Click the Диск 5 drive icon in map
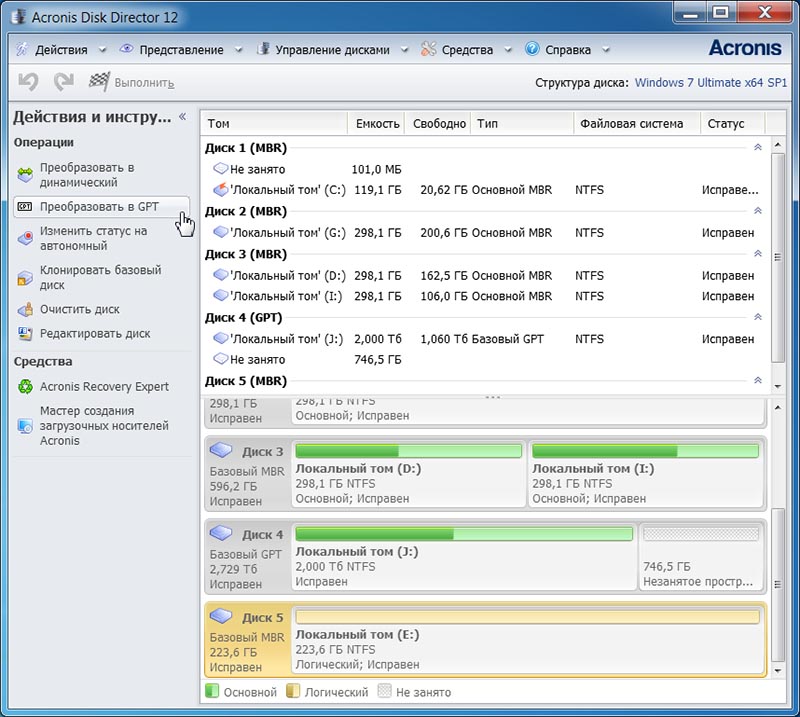Viewport: 800px width, 717px height. pyautogui.click(x=221, y=616)
